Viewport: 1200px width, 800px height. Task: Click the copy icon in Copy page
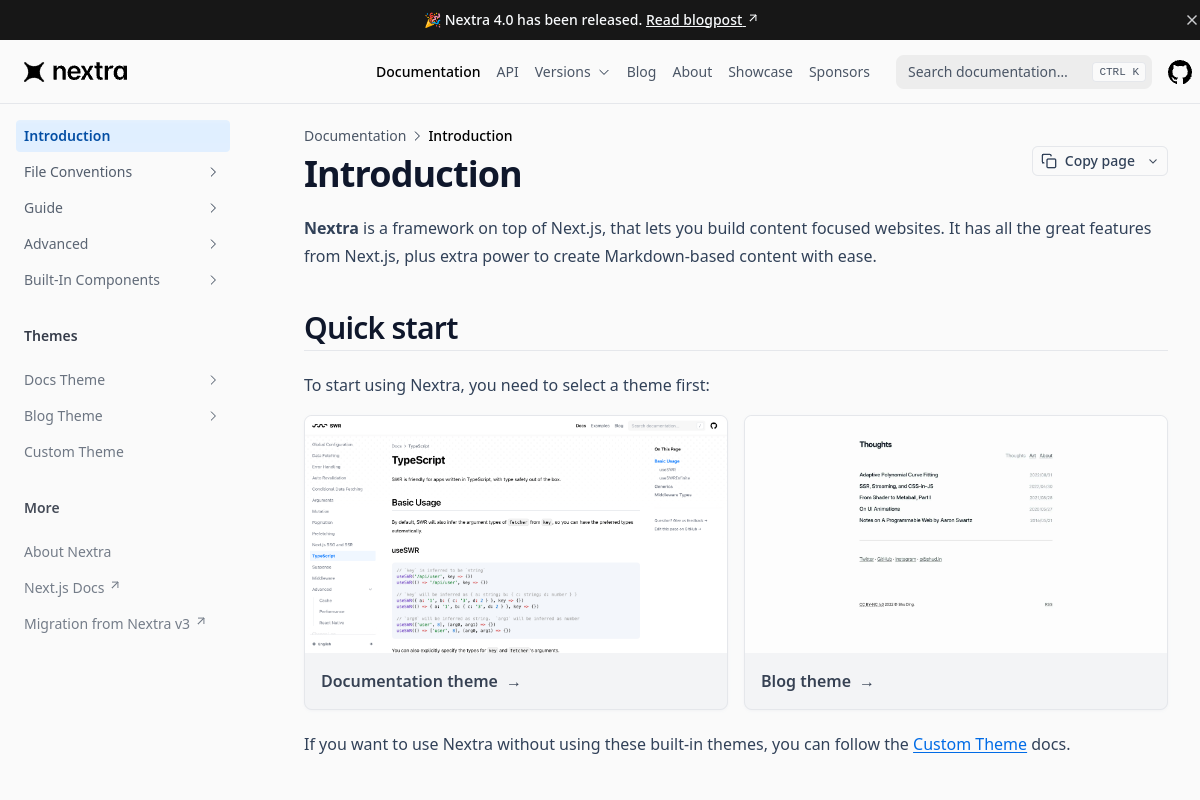[x=1049, y=161]
